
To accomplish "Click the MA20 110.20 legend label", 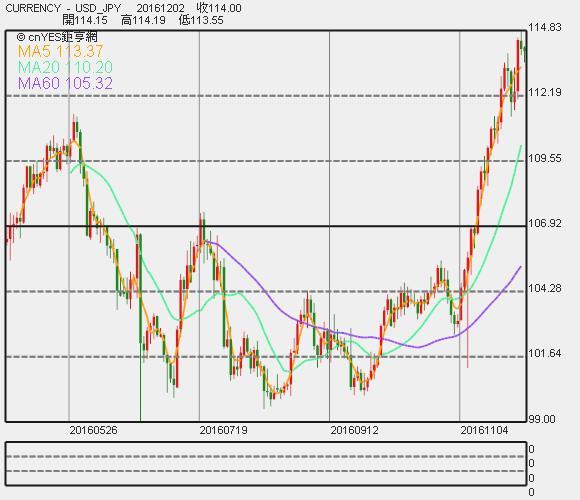I will coord(65,67).
